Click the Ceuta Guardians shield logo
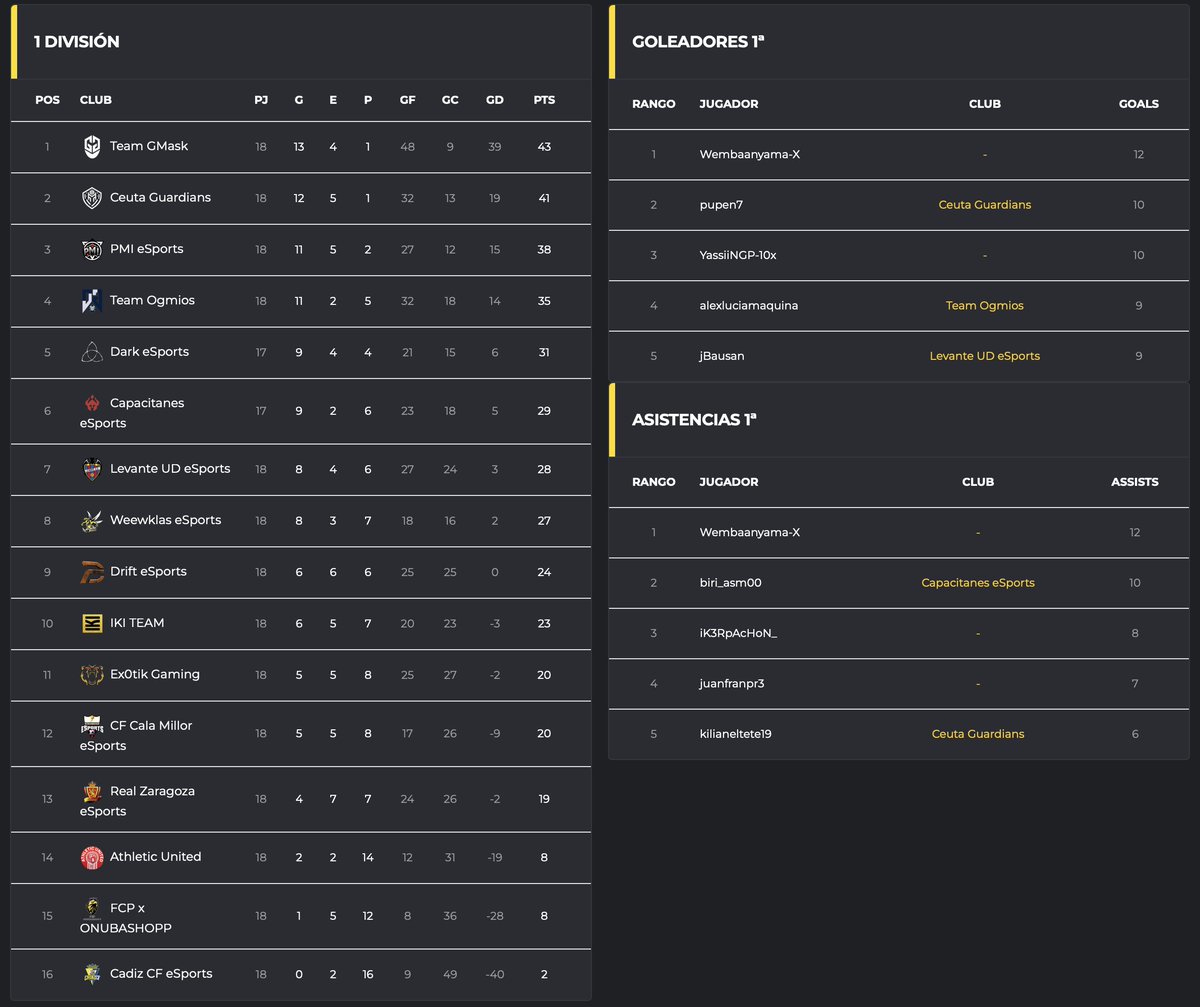 point(92,198)
